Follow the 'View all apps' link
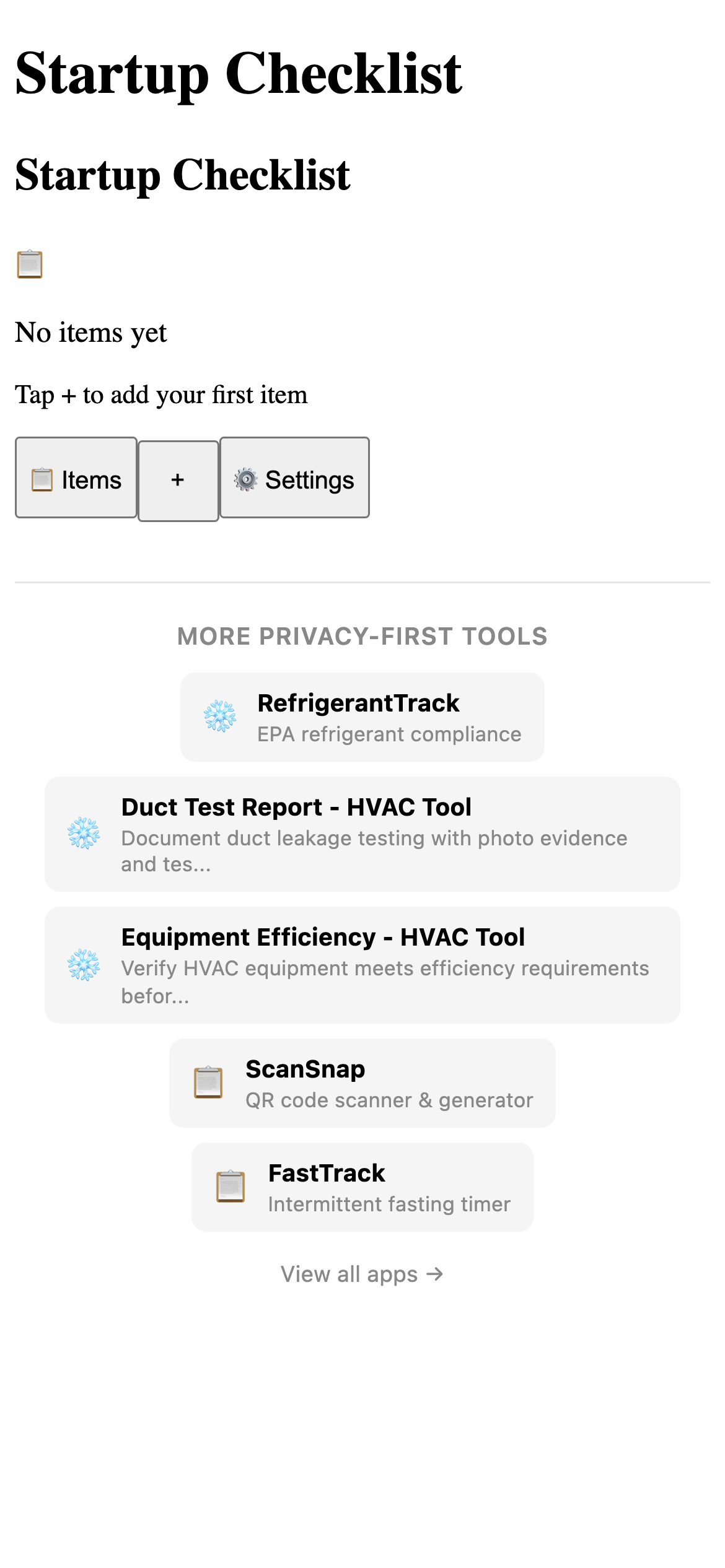Viewport: 725px width, 1568px height. point(362,1273)
